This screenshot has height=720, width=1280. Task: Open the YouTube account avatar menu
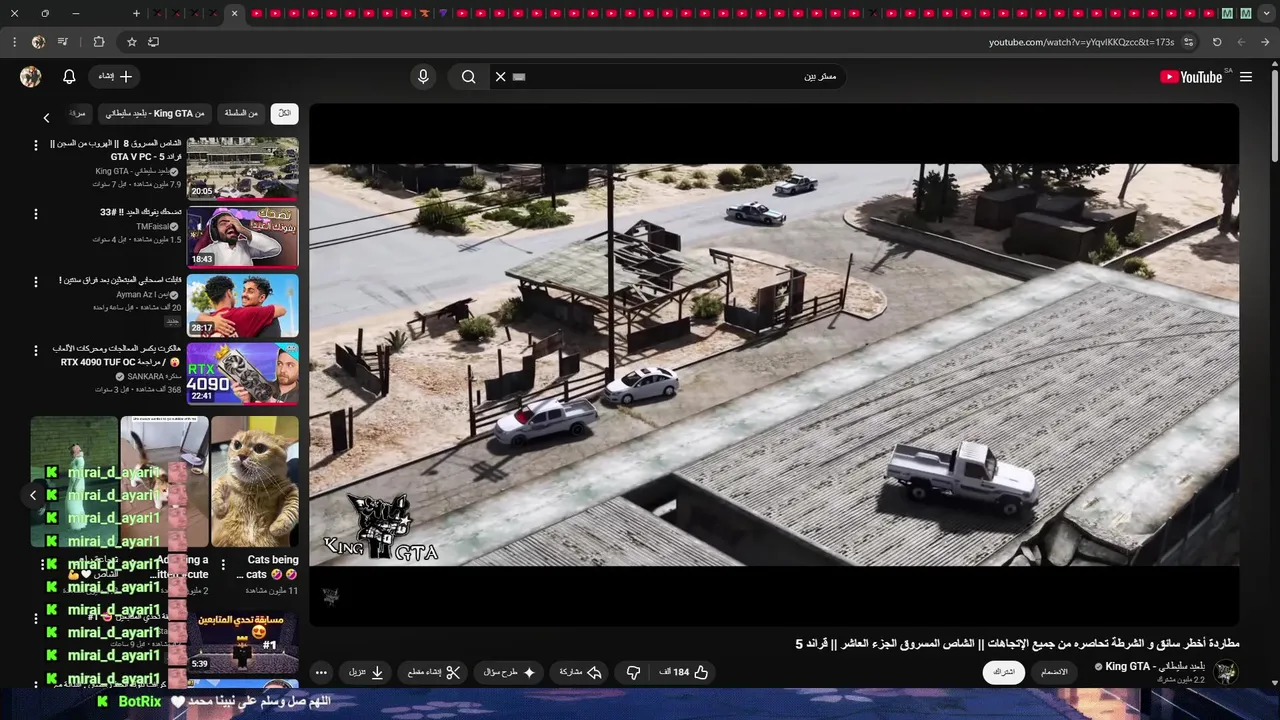[31, 77]
